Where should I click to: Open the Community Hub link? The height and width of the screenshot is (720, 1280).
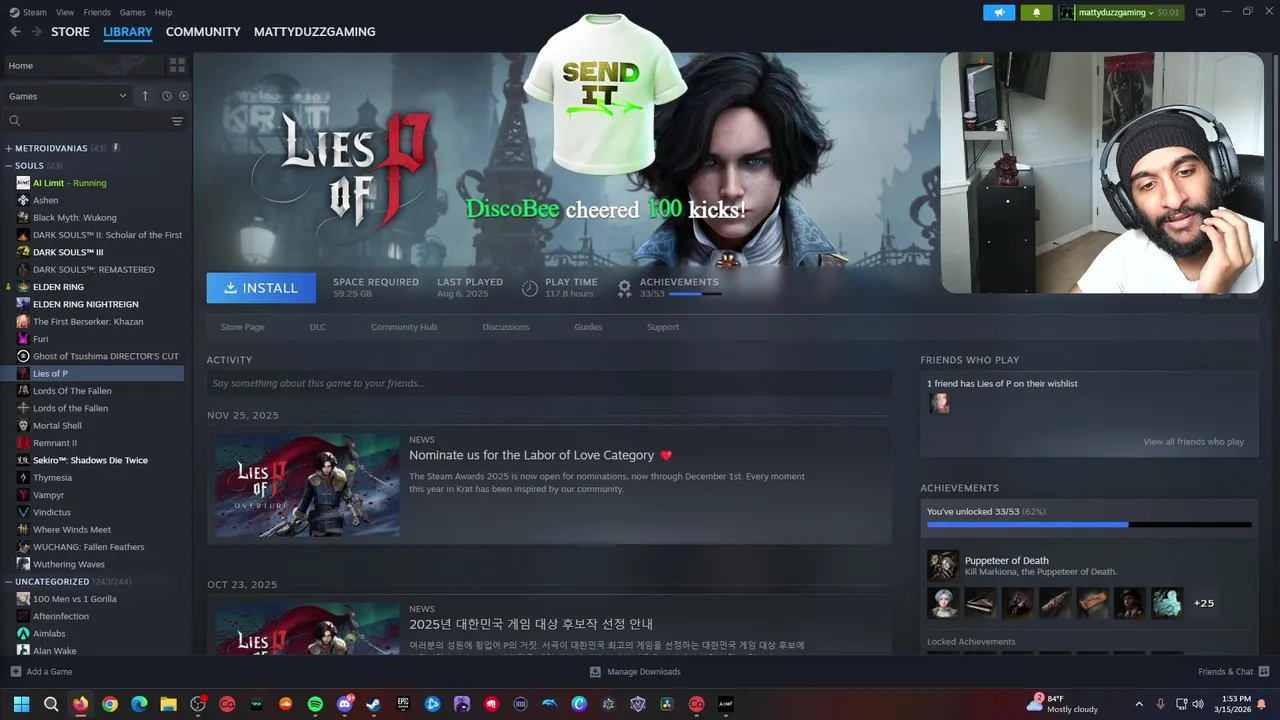tap(404, 327)
